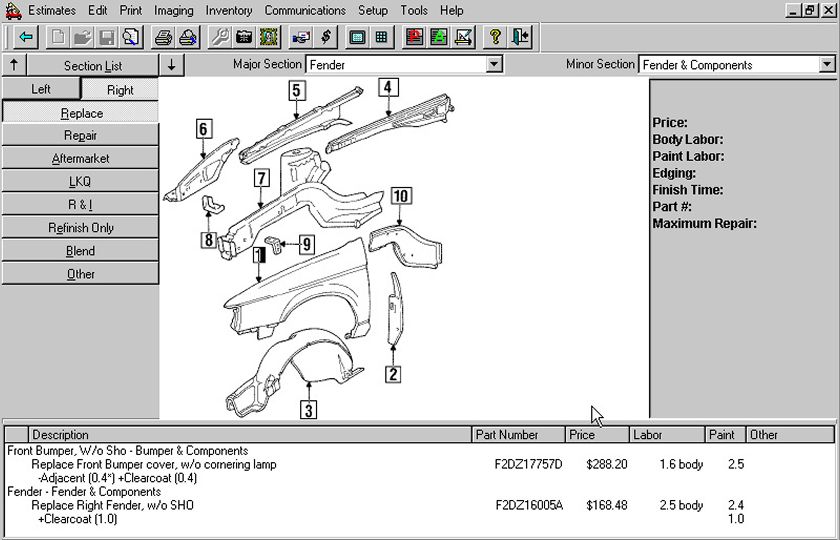Click the pencil sketch drawing icon
Viewport: 840px width, 540px height.
[x=463, y=37]
